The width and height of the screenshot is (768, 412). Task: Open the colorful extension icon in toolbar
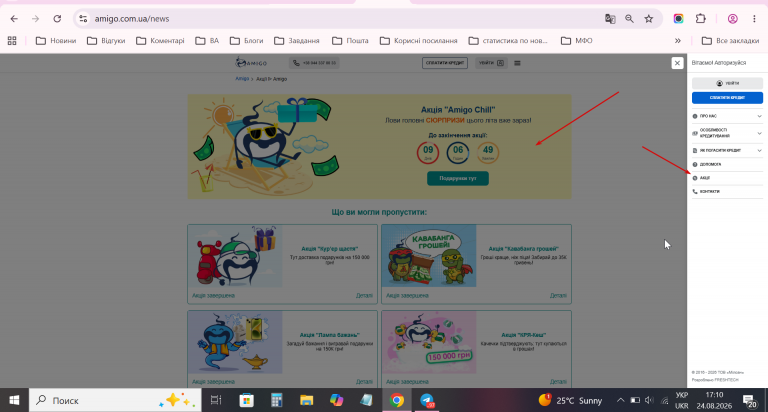(678, 19)
